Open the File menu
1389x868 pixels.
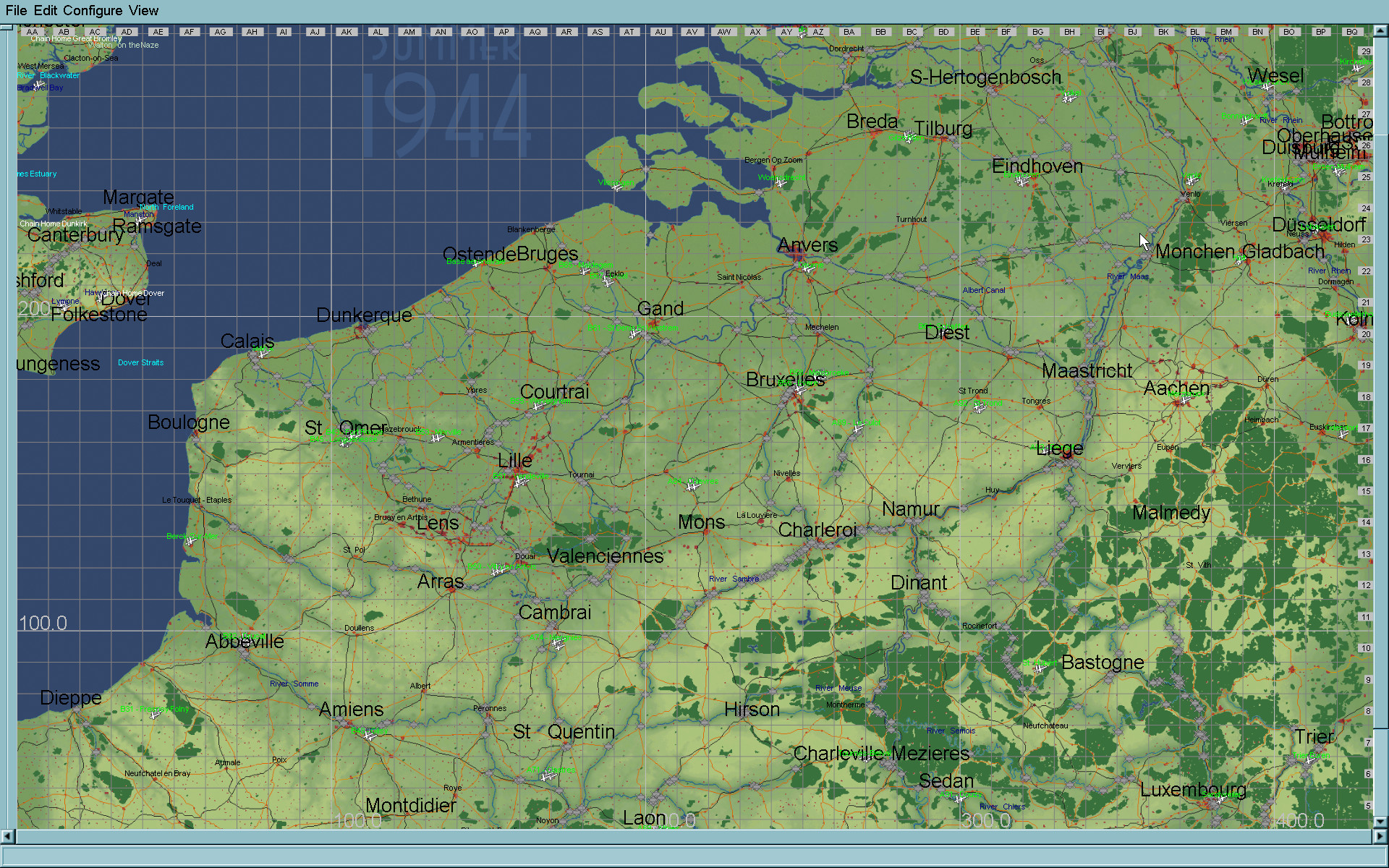(x=16, y=10)
